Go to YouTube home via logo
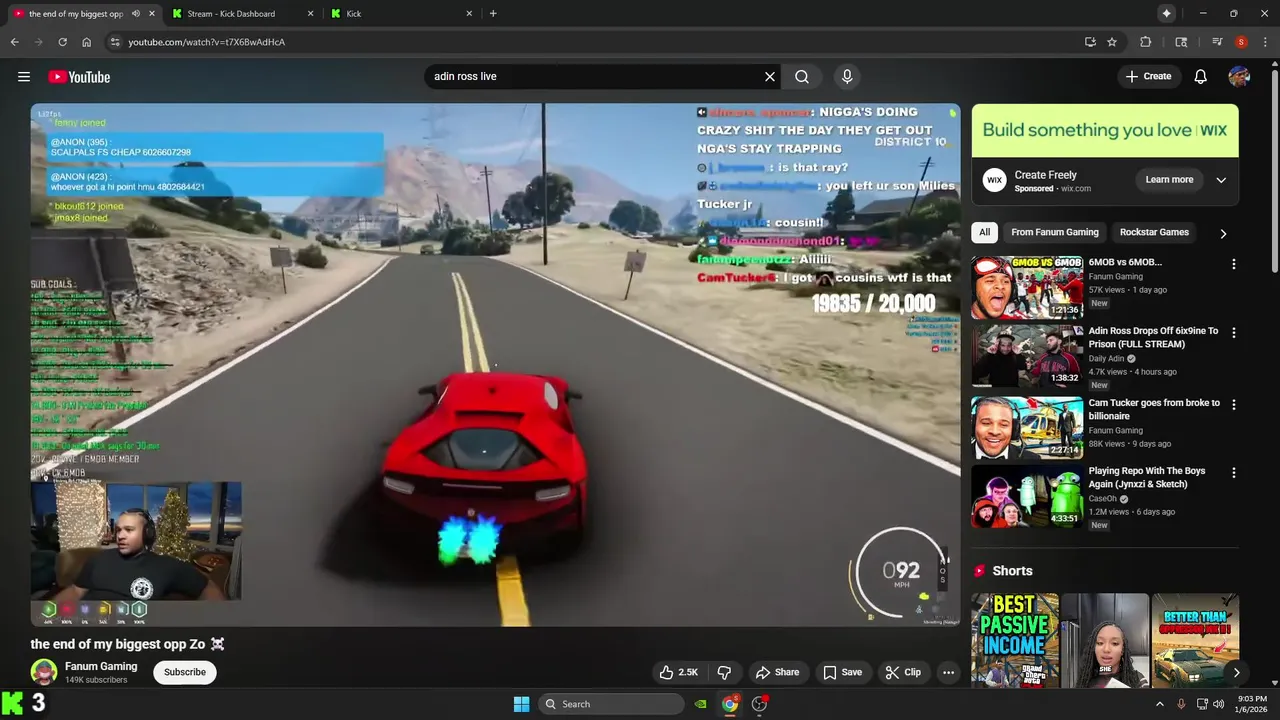The width and height of the screenshot is (1280, 720). 79,77
